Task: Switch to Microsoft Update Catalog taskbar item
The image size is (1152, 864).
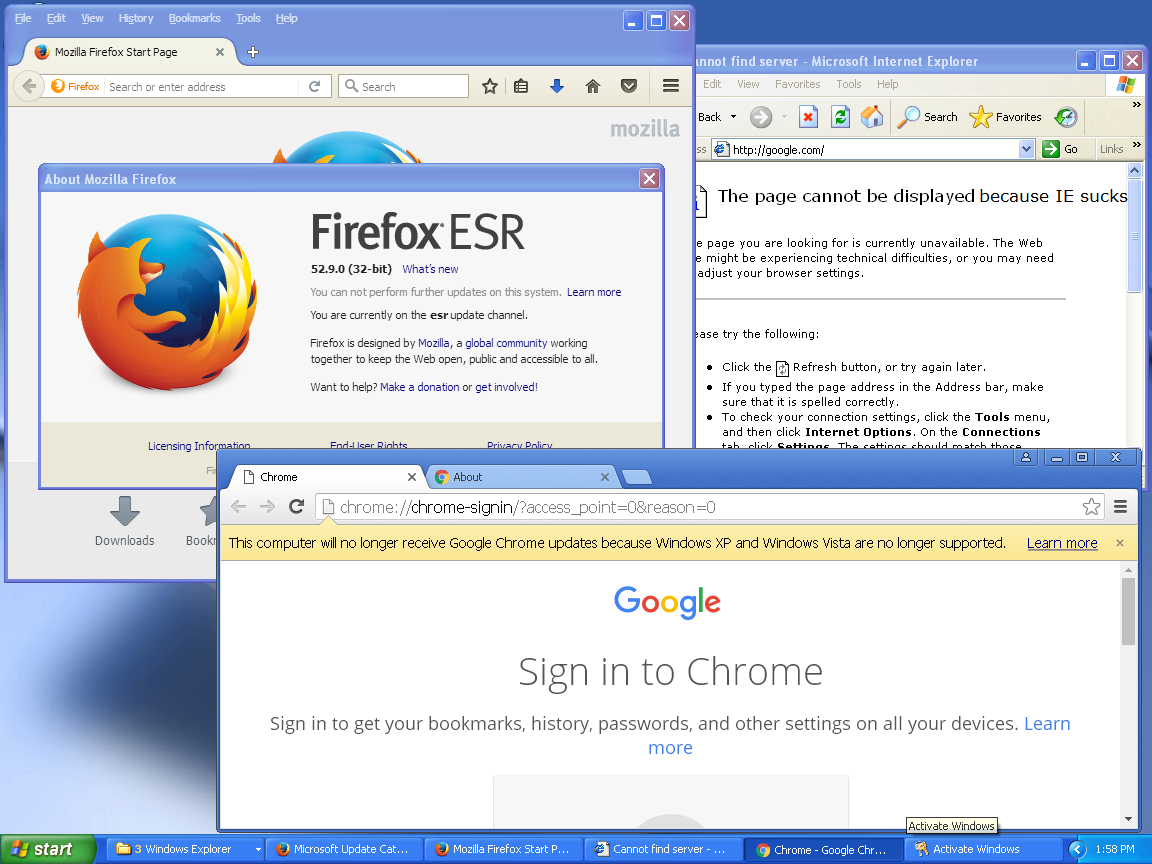Action: [344, 849]
